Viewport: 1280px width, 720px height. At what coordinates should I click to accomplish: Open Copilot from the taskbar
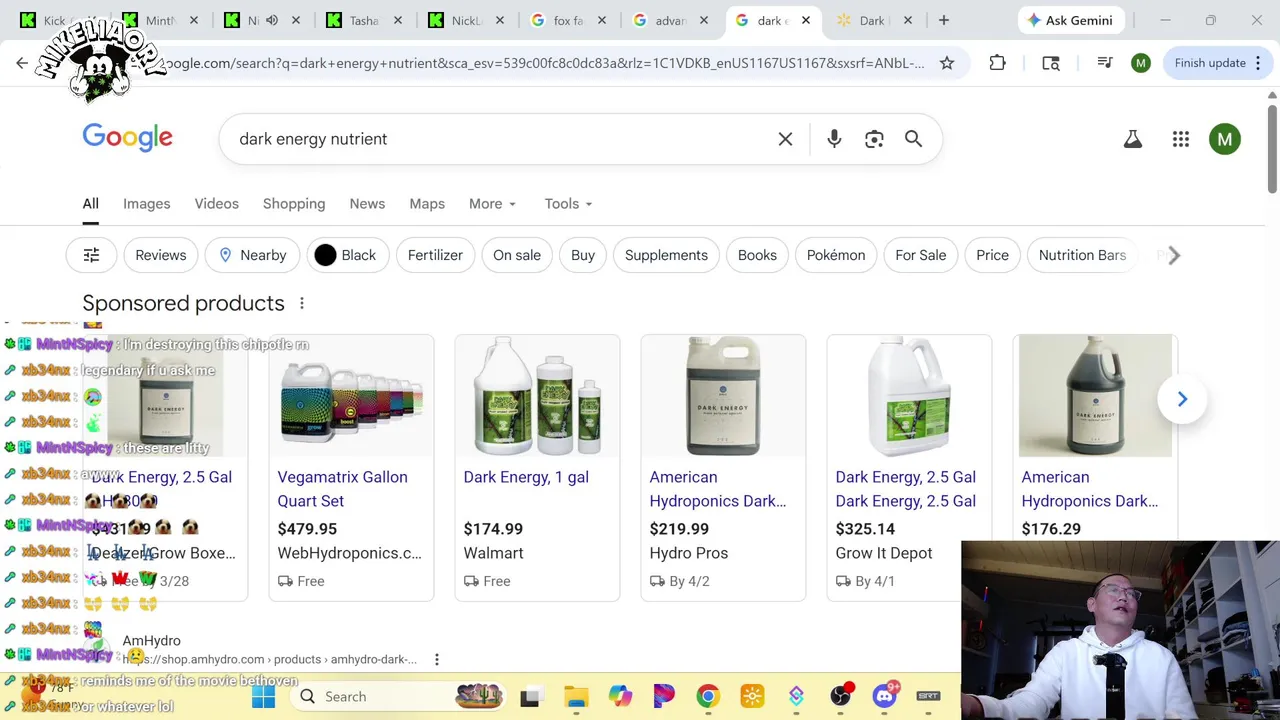point(620,696)
